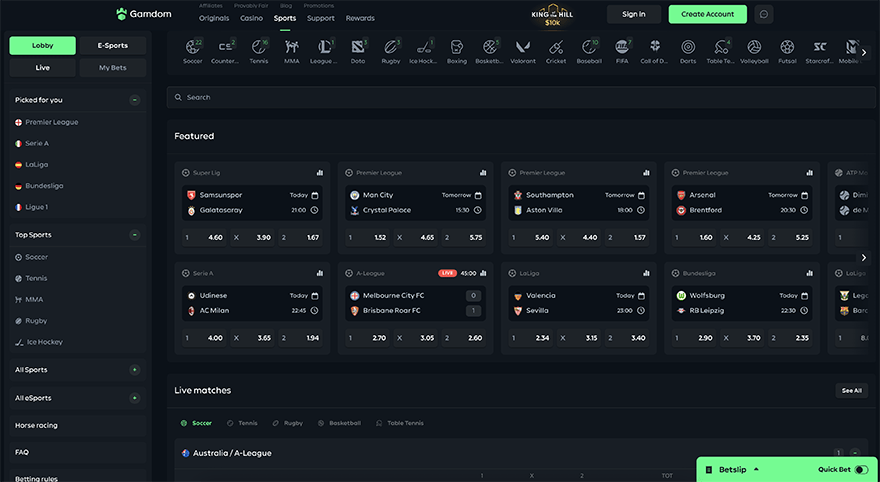Show next sports in category bar
This screenshot has height=482, width=880.
coord(864,52)
